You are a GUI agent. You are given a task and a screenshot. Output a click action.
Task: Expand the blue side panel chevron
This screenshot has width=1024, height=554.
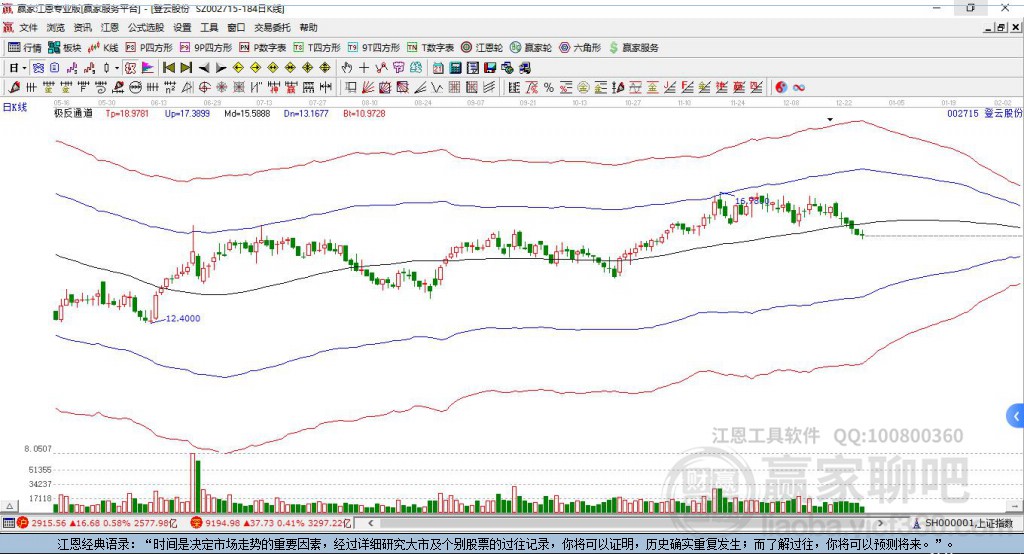1016,416
